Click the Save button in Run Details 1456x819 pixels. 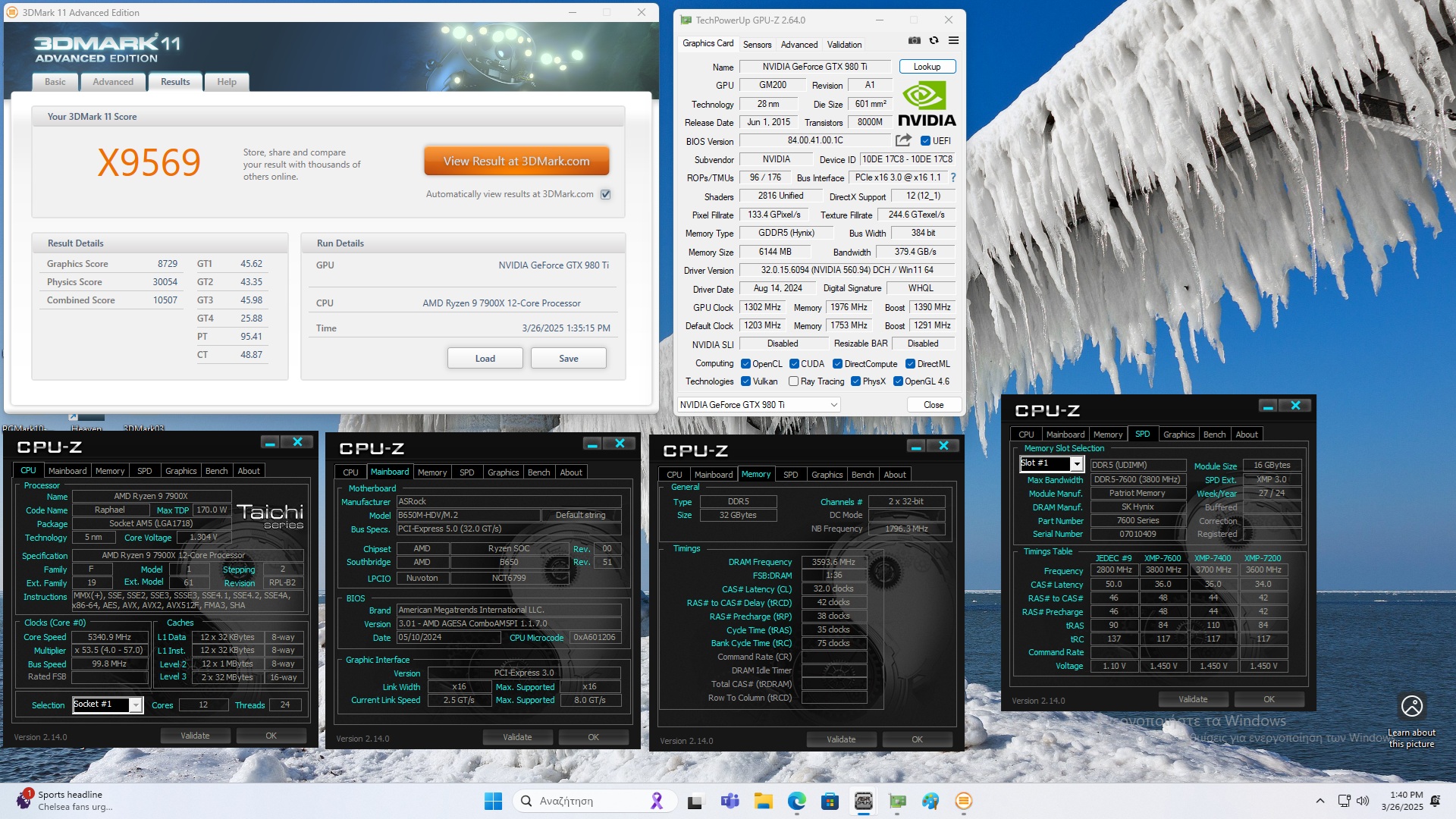point(569,359)
